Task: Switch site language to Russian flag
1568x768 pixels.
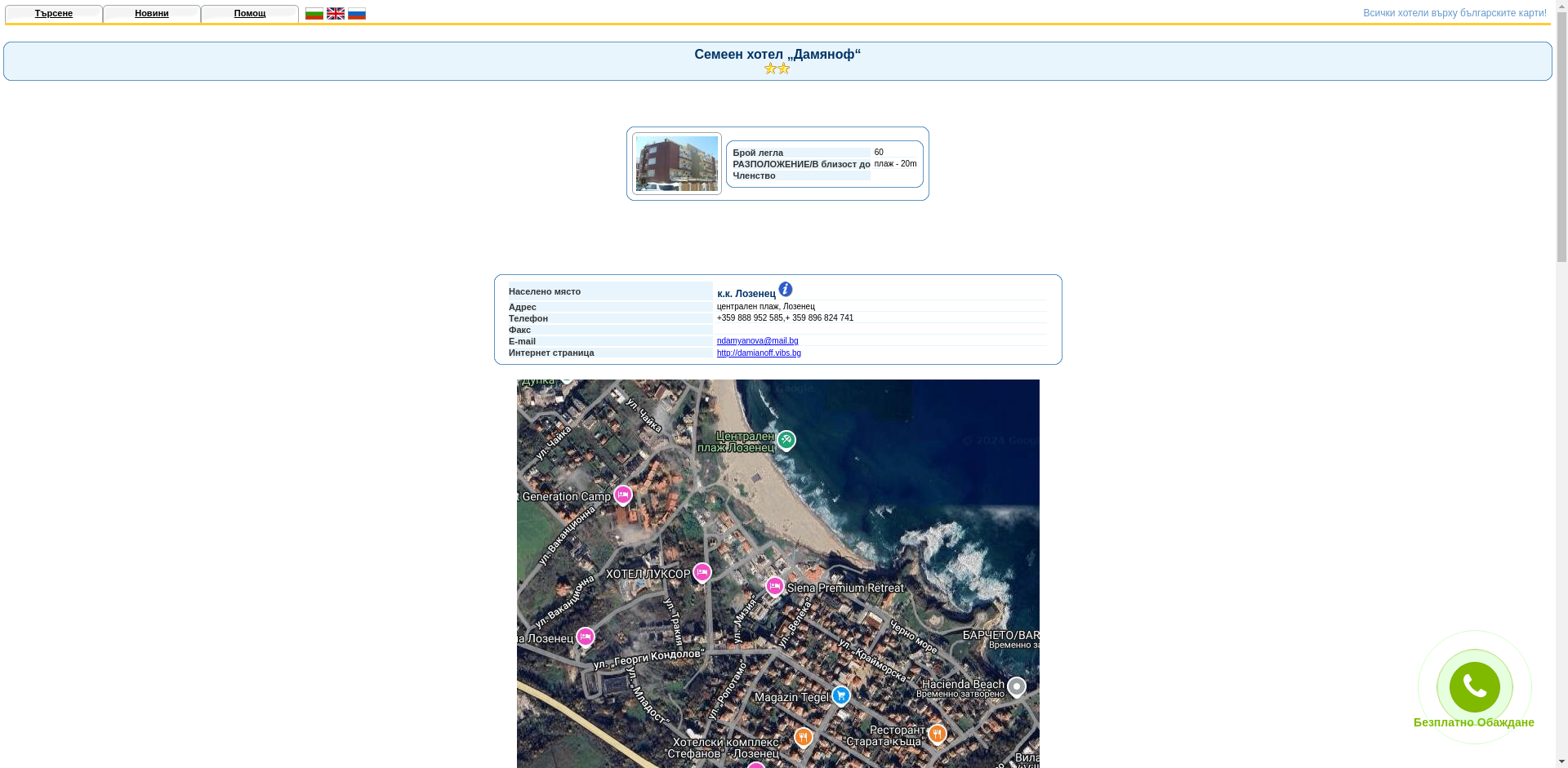Action: tap(356, 14)
